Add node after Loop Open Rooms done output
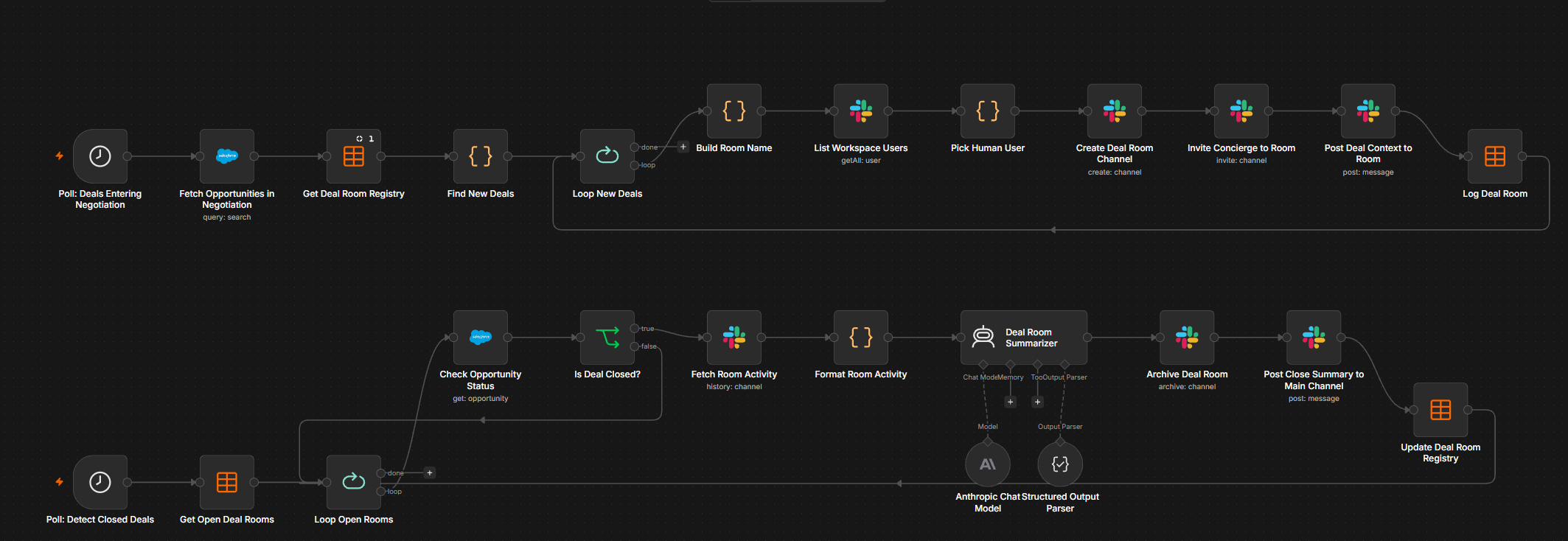1568x541 pixels. 430,472
